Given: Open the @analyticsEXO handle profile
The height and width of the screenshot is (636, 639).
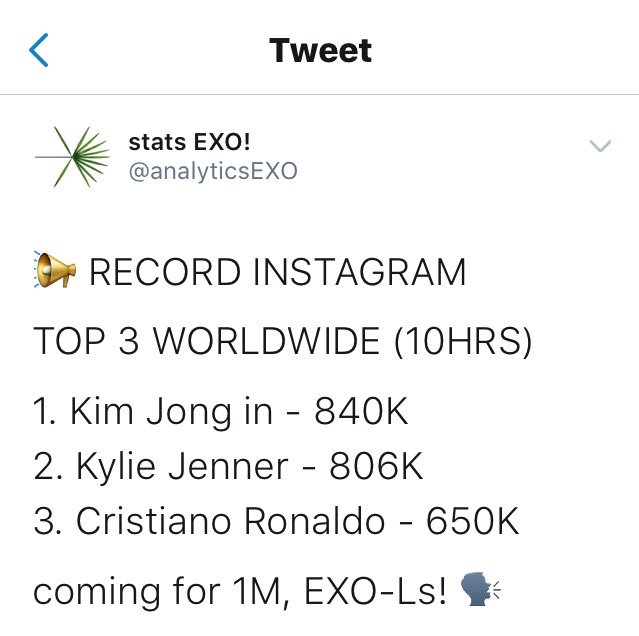Looking at the screenshot, I should coord(213,171).
